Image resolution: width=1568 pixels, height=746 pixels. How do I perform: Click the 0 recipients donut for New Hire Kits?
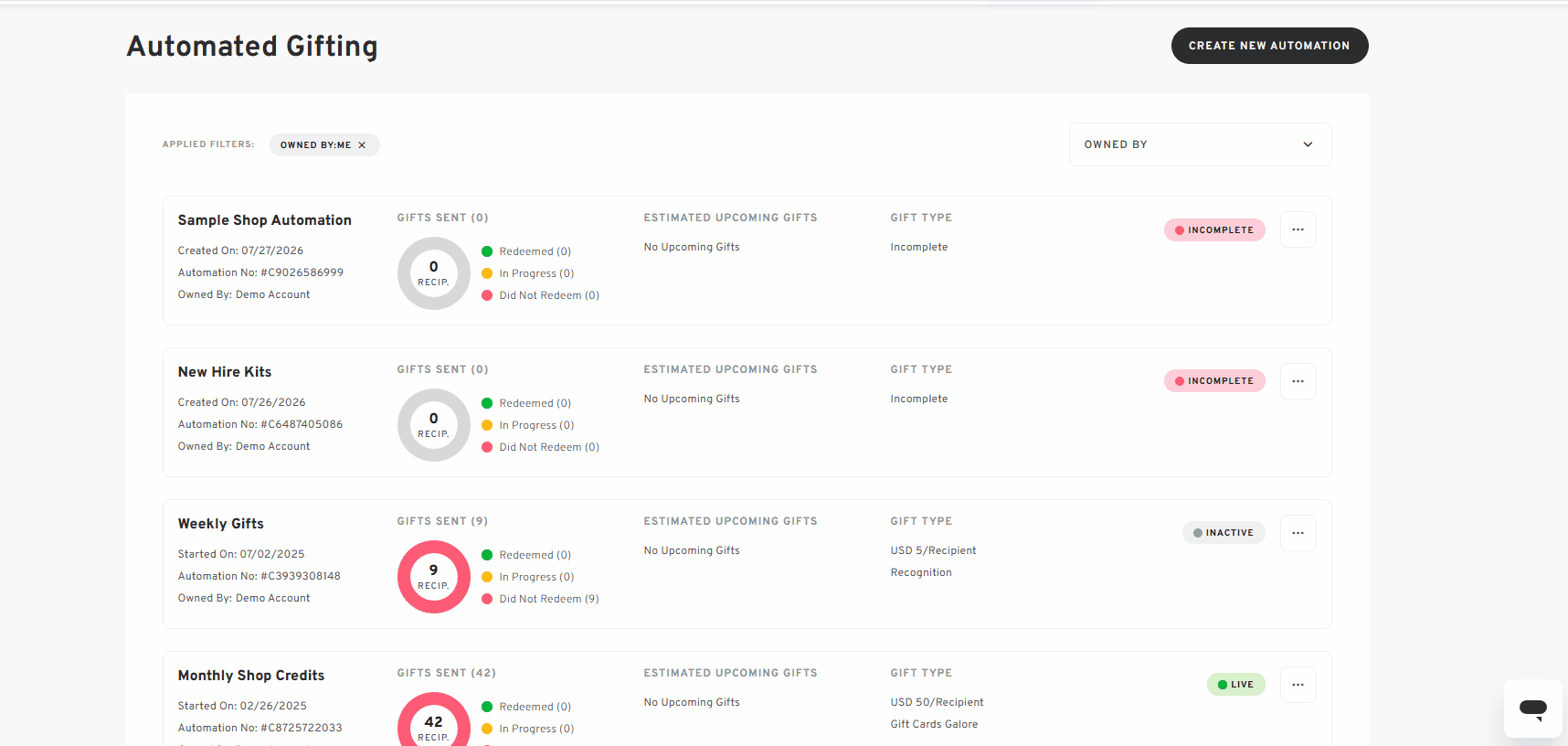434,425
